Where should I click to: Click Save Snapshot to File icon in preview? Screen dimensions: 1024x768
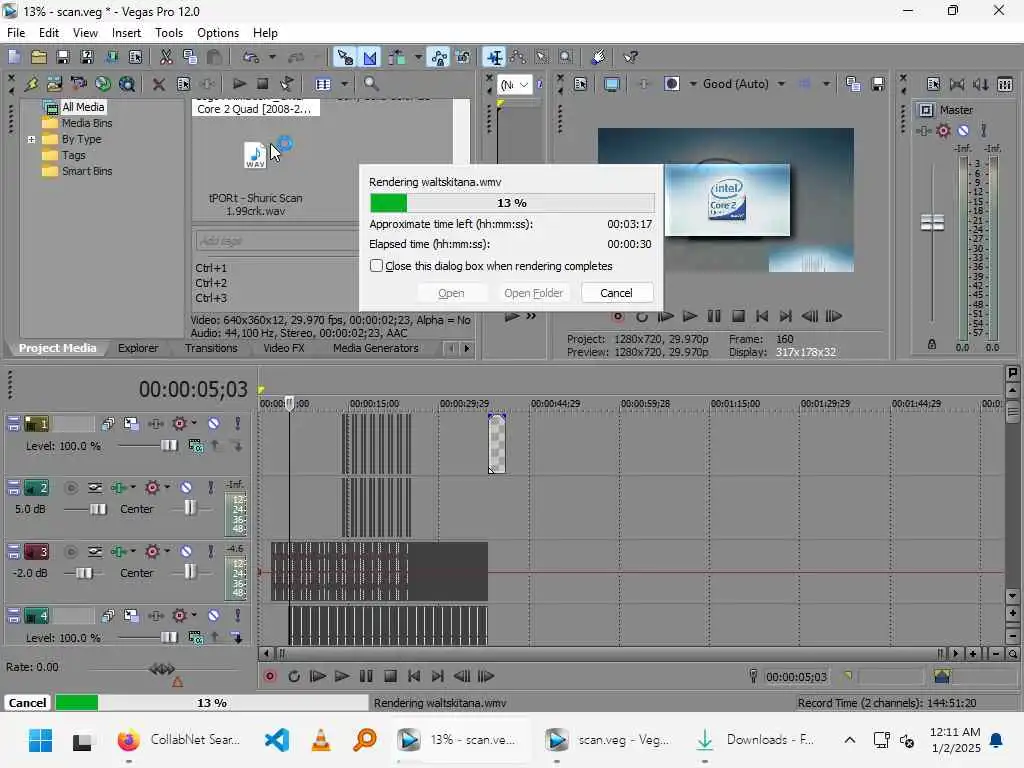pos(878,84)
